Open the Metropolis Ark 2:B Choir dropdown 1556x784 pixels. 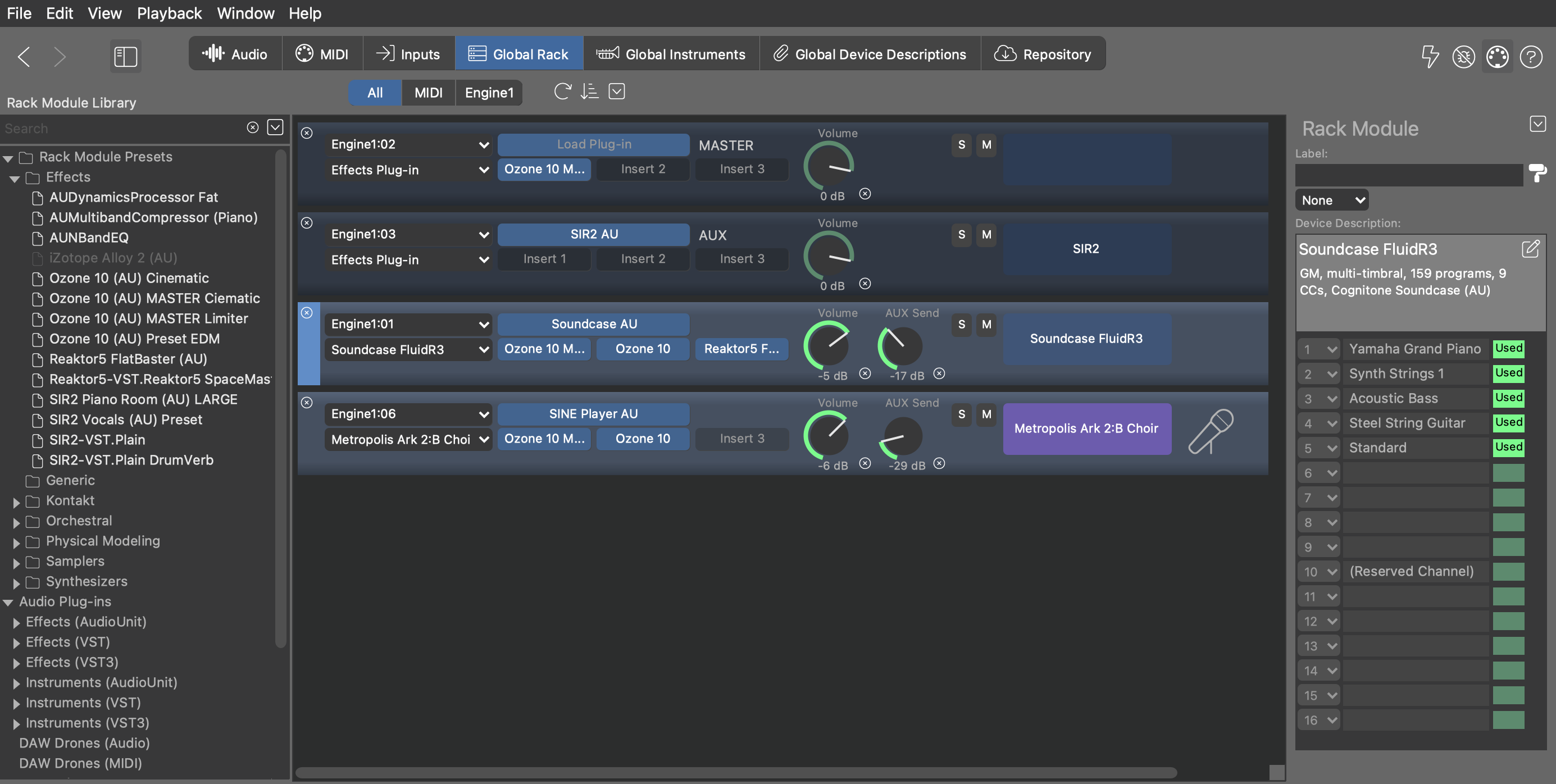click(408, 440)
